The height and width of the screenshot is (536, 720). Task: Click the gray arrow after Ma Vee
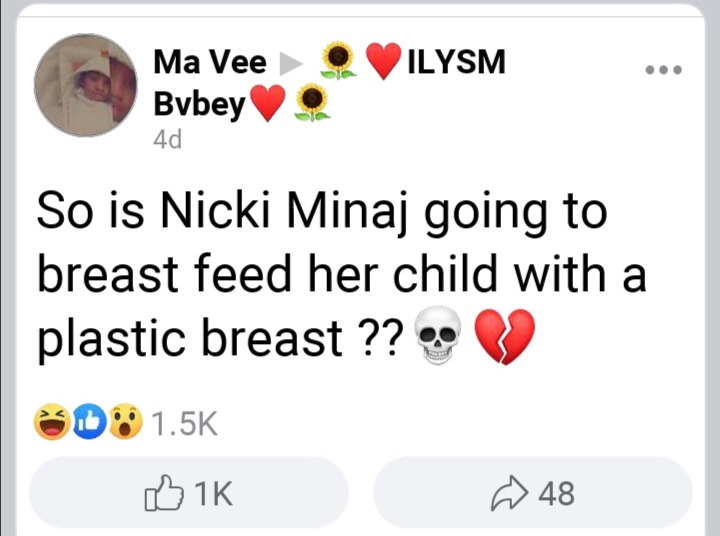pyautogui.click(x=289, y=64)
